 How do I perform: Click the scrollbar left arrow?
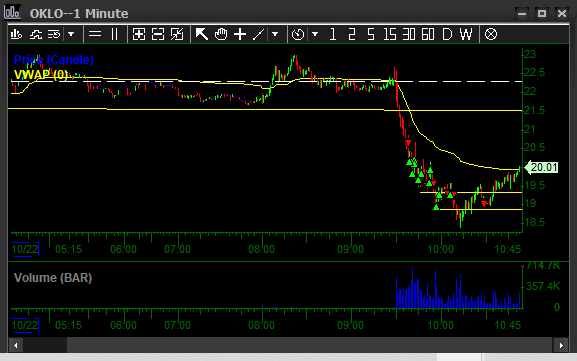(x=15, y=346)
